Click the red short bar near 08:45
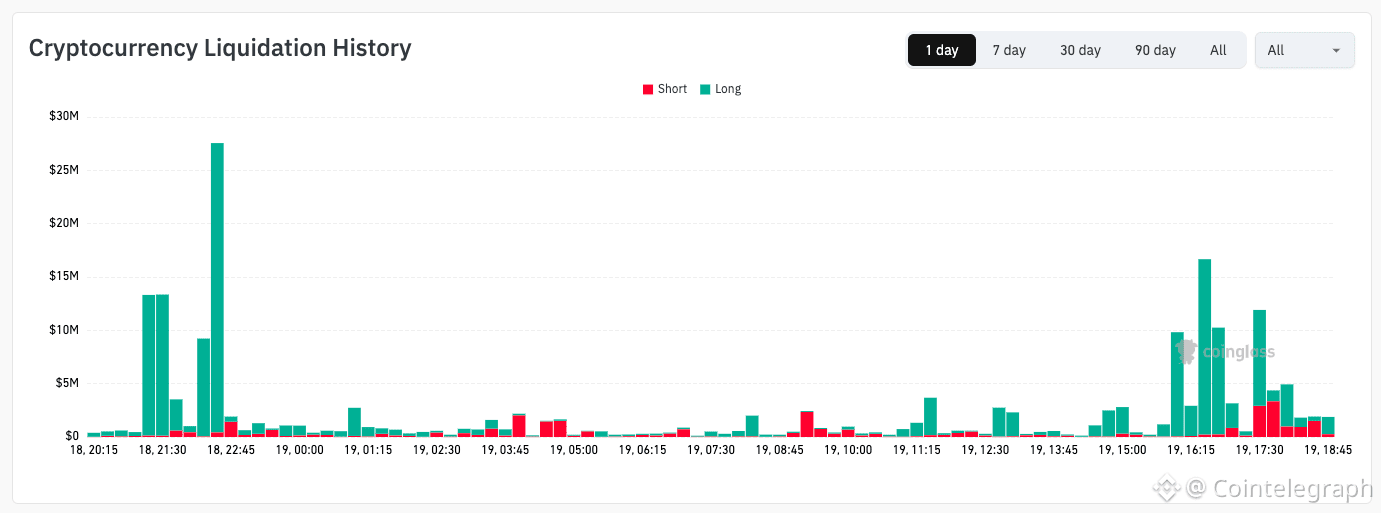 pos(807,423)
